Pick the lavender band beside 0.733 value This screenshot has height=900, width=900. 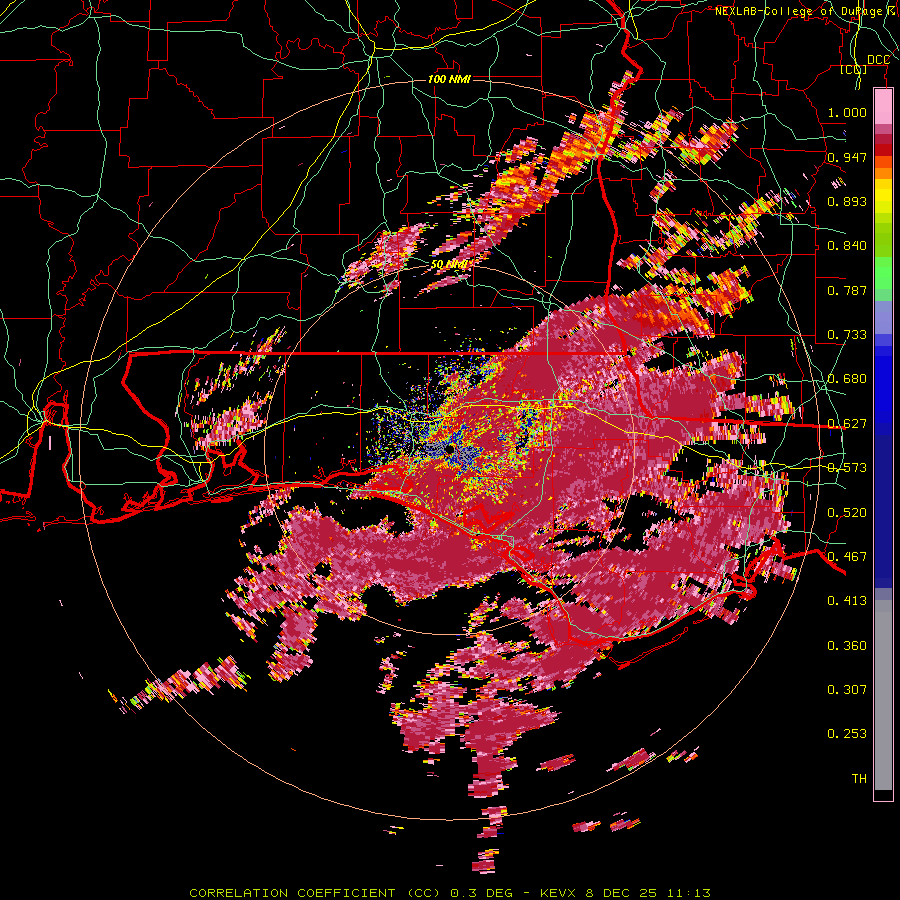883,317
